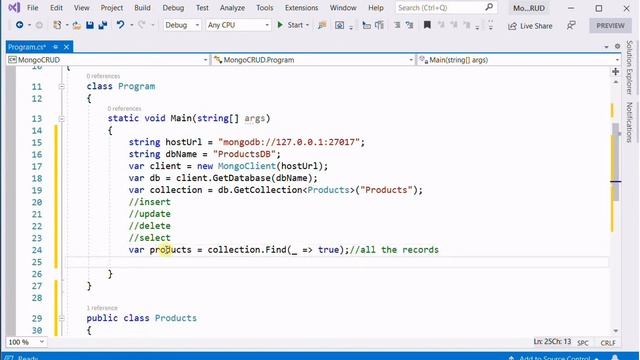Image resolution: width=640 pixels, height=360 pixels.
Task: Click the New Project toolbar icon
Action: point(57,25)
